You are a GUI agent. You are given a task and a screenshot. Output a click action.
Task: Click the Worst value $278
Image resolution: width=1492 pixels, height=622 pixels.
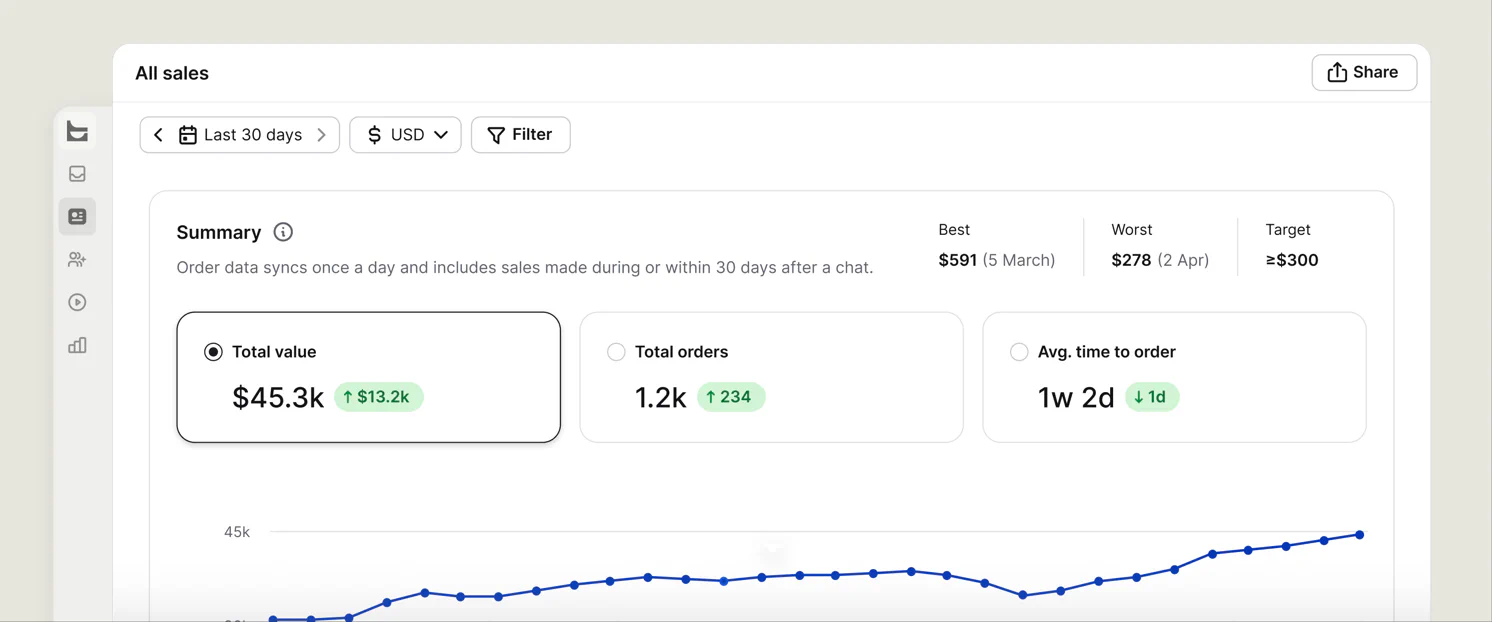pos(1131,260)
